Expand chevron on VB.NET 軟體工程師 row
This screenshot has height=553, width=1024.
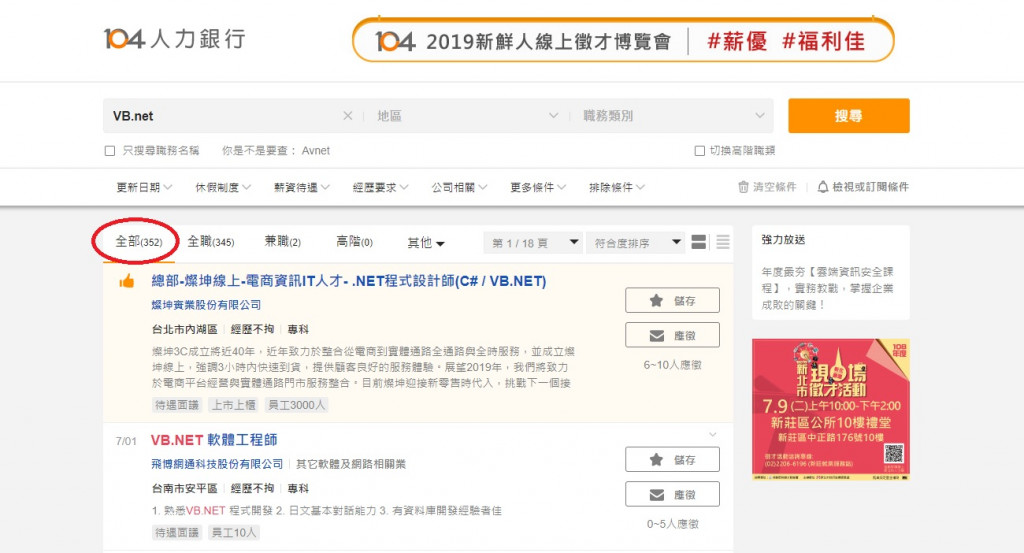point(712,434)
